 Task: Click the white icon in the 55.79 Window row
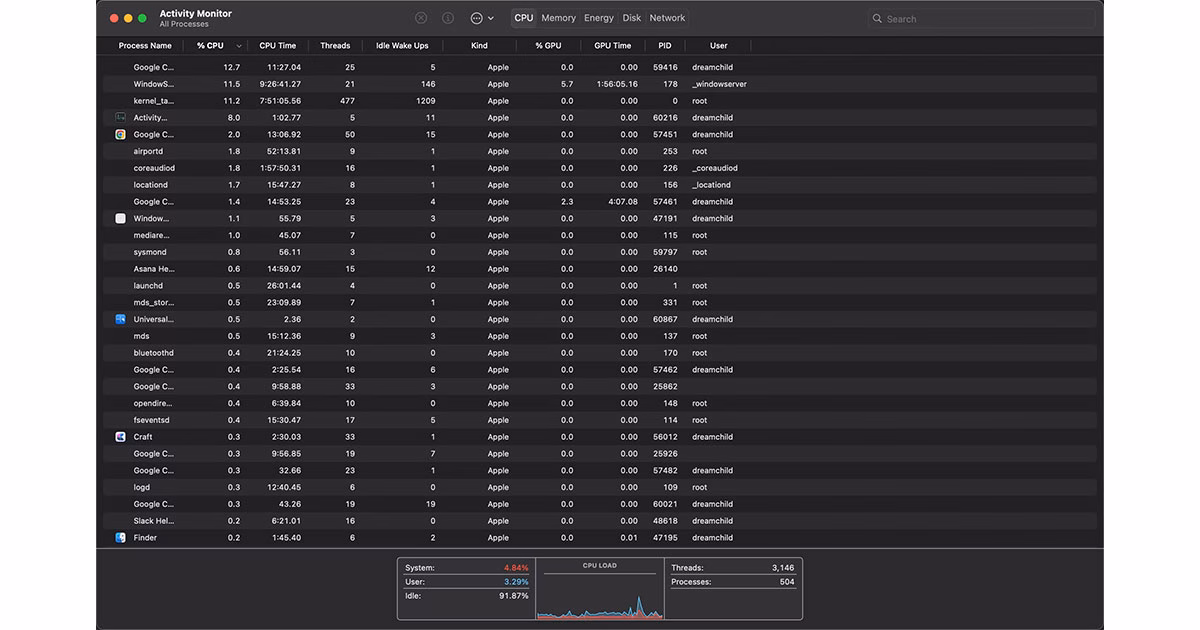pos(120,218)
